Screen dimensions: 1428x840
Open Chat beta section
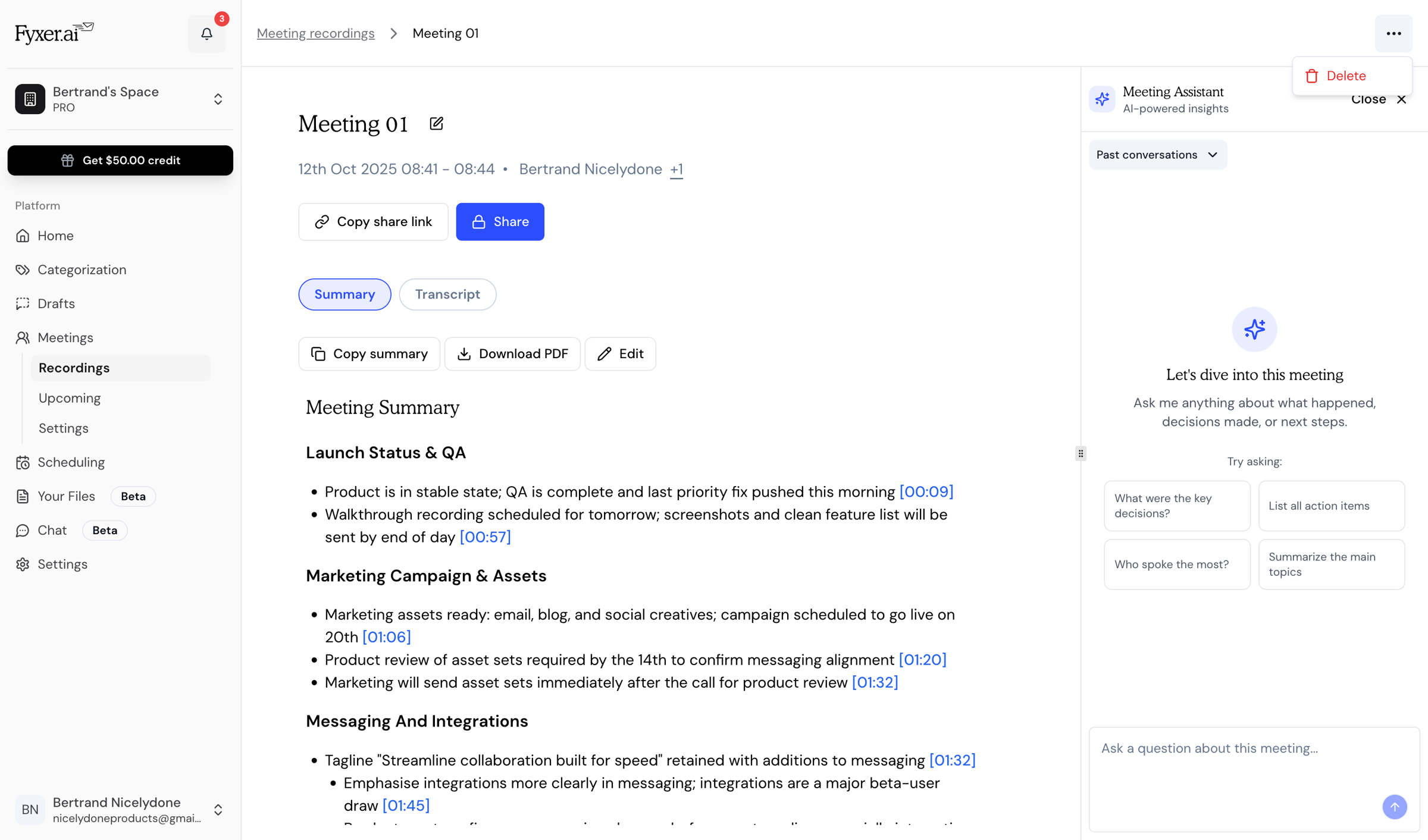coord(120,530)
